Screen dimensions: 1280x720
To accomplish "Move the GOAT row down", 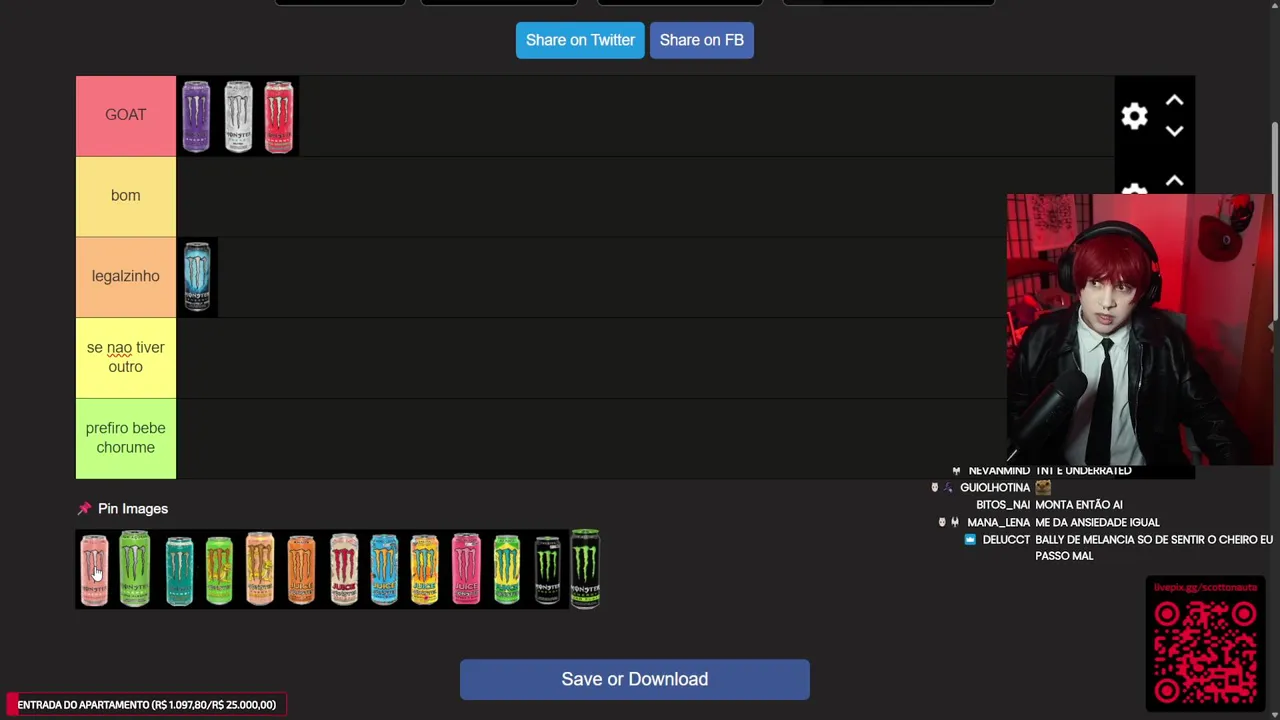I will point(1174,131).
